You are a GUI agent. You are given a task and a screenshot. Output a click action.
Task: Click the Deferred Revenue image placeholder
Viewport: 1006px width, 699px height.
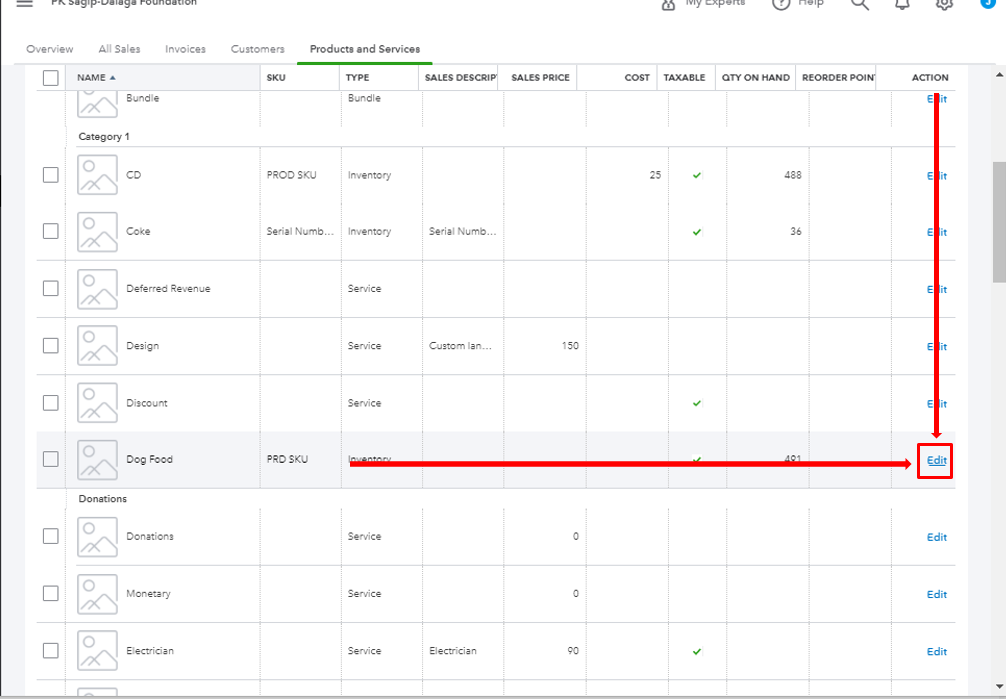(x=98, y=289)
